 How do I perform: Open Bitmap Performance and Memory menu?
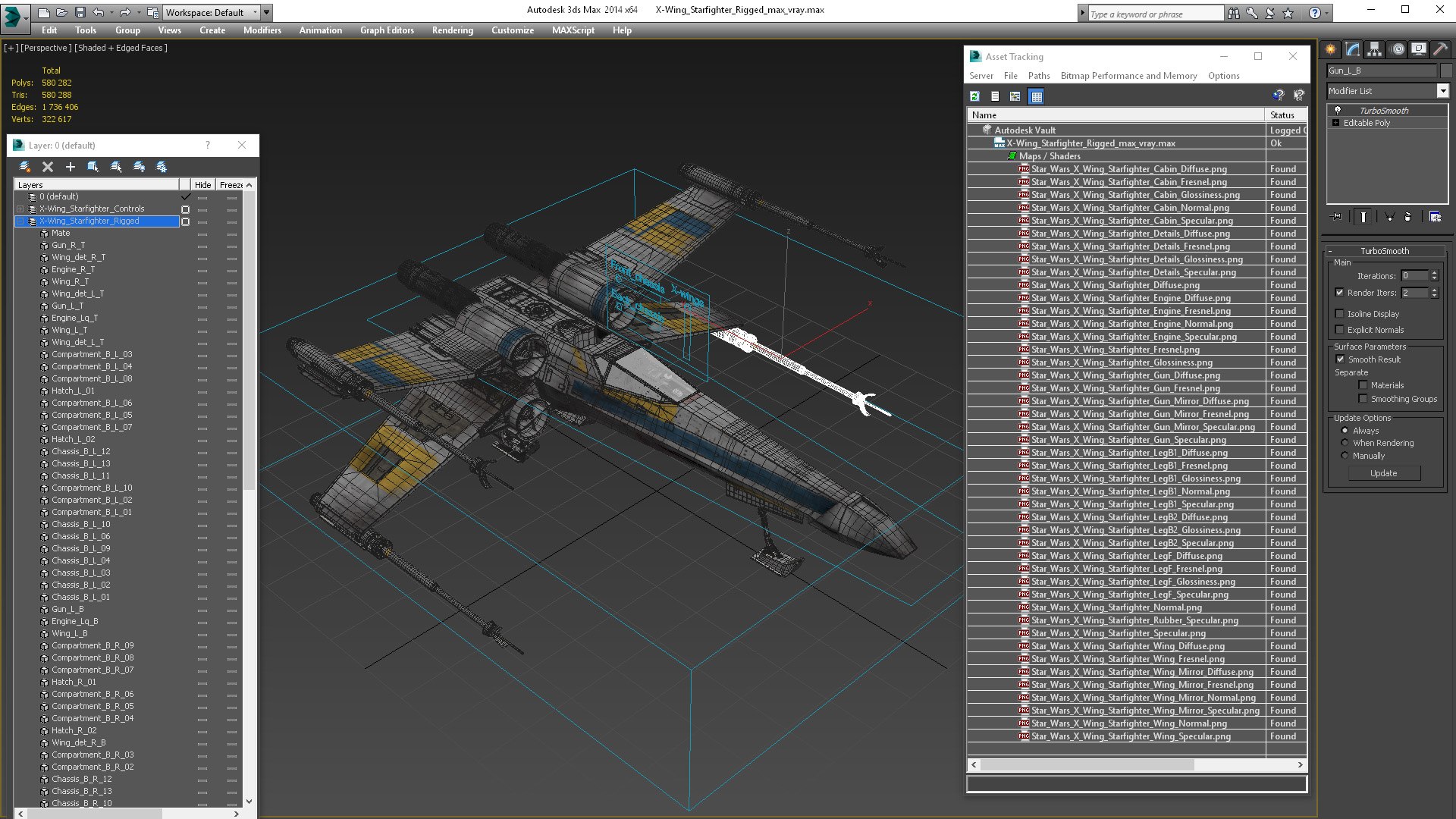1128,76
